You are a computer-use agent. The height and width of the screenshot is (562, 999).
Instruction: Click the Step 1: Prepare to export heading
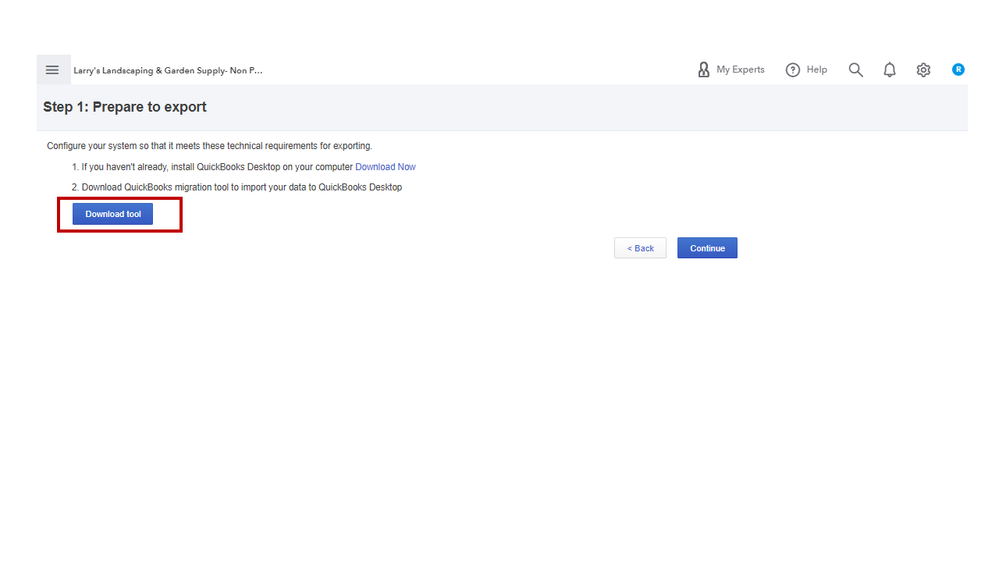[x=125, y=107]
